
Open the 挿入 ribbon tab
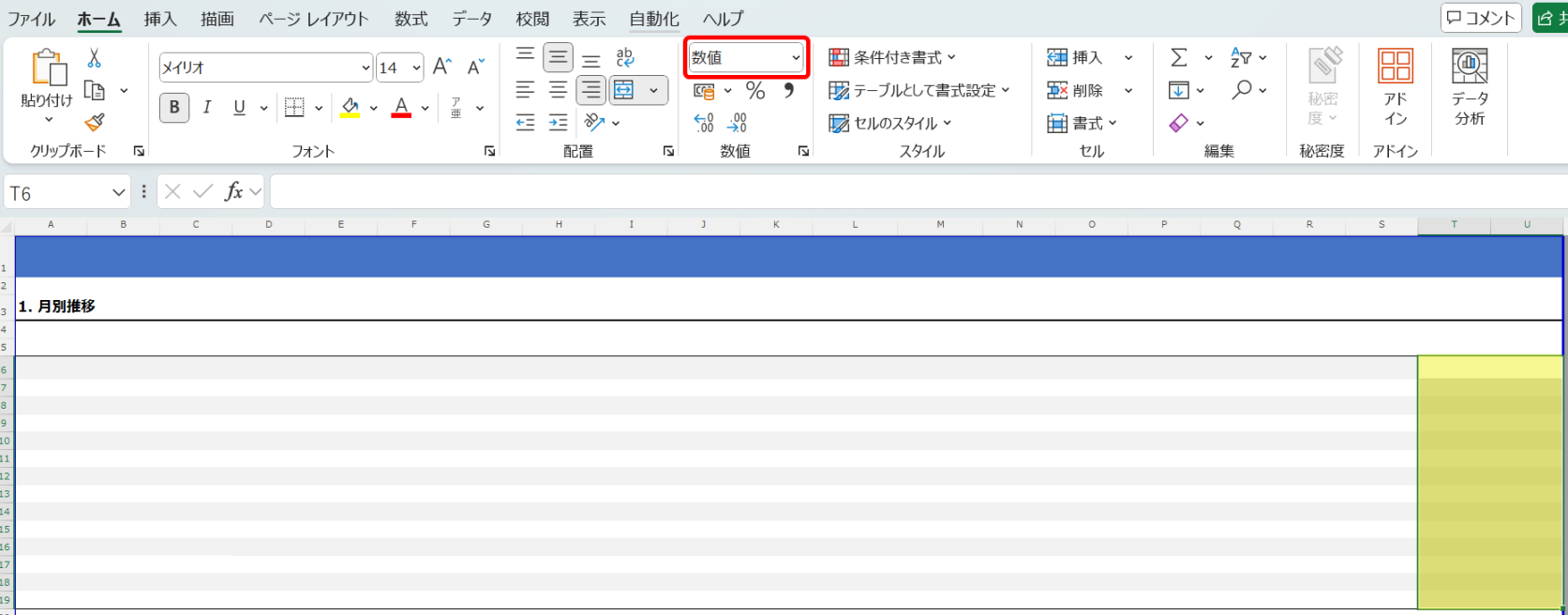click(x=160, y=19)
